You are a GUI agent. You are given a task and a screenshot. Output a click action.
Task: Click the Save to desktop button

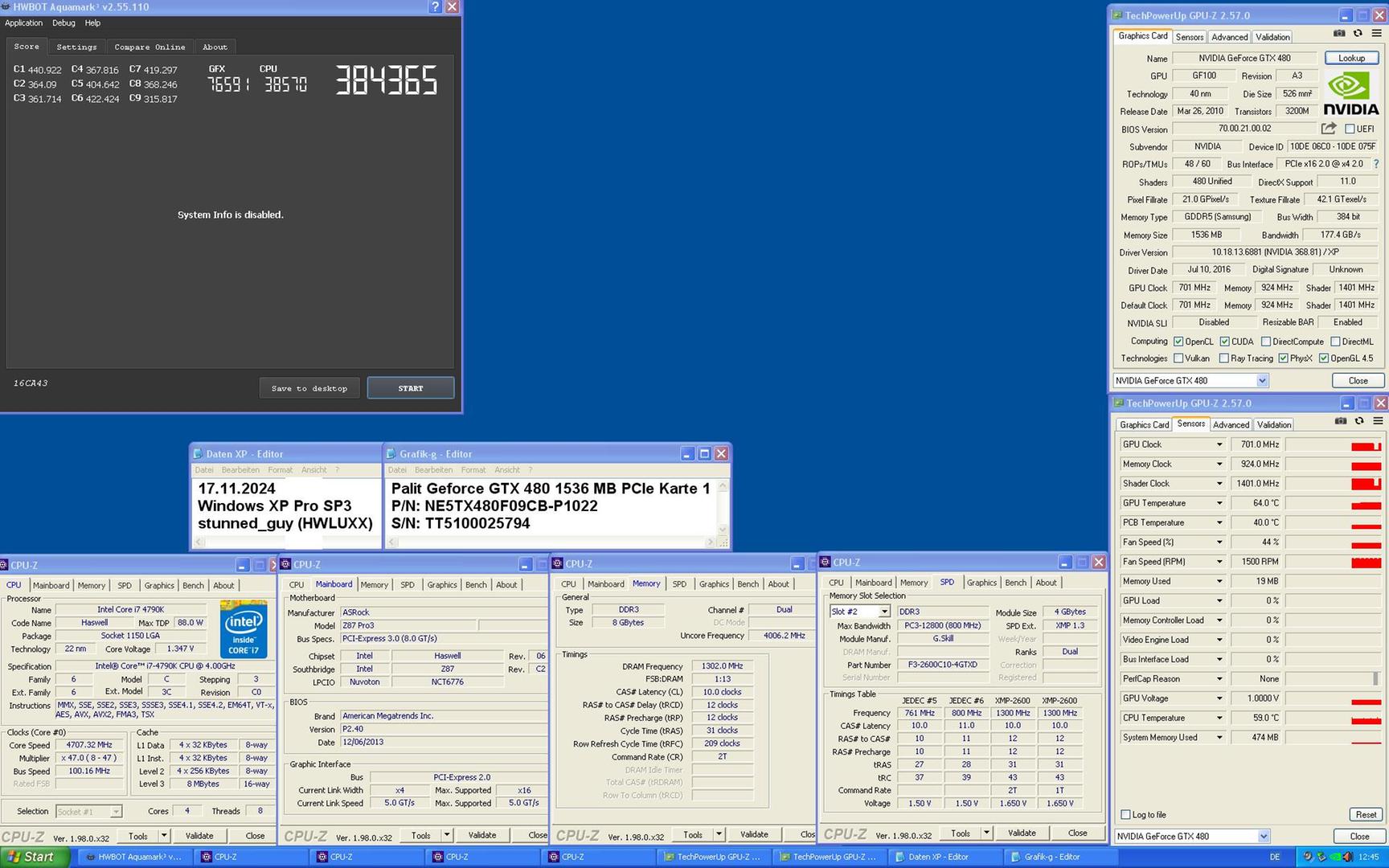pyautogui.click(x=309, y=388)
